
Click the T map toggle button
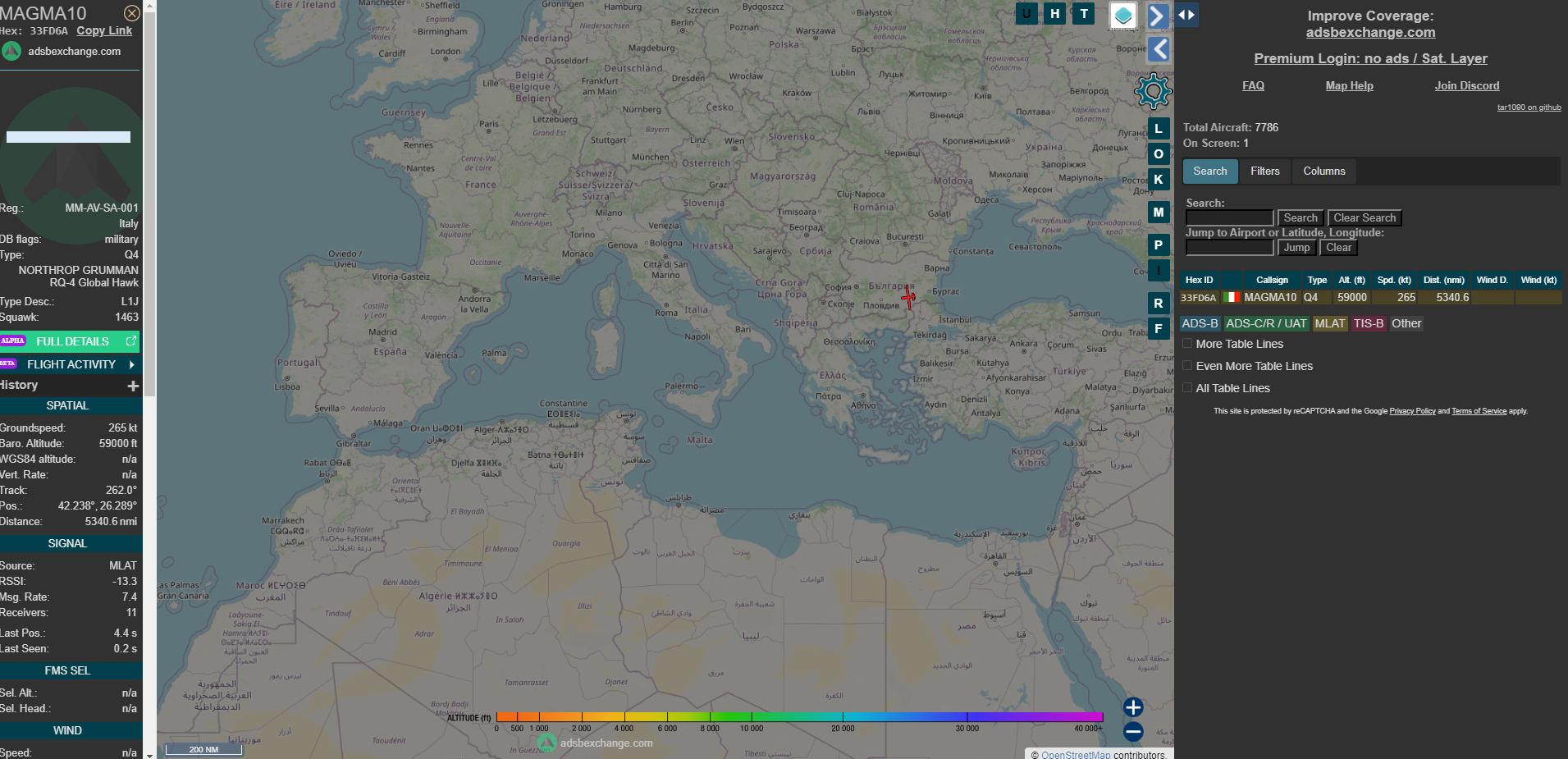coord(1084,13)
